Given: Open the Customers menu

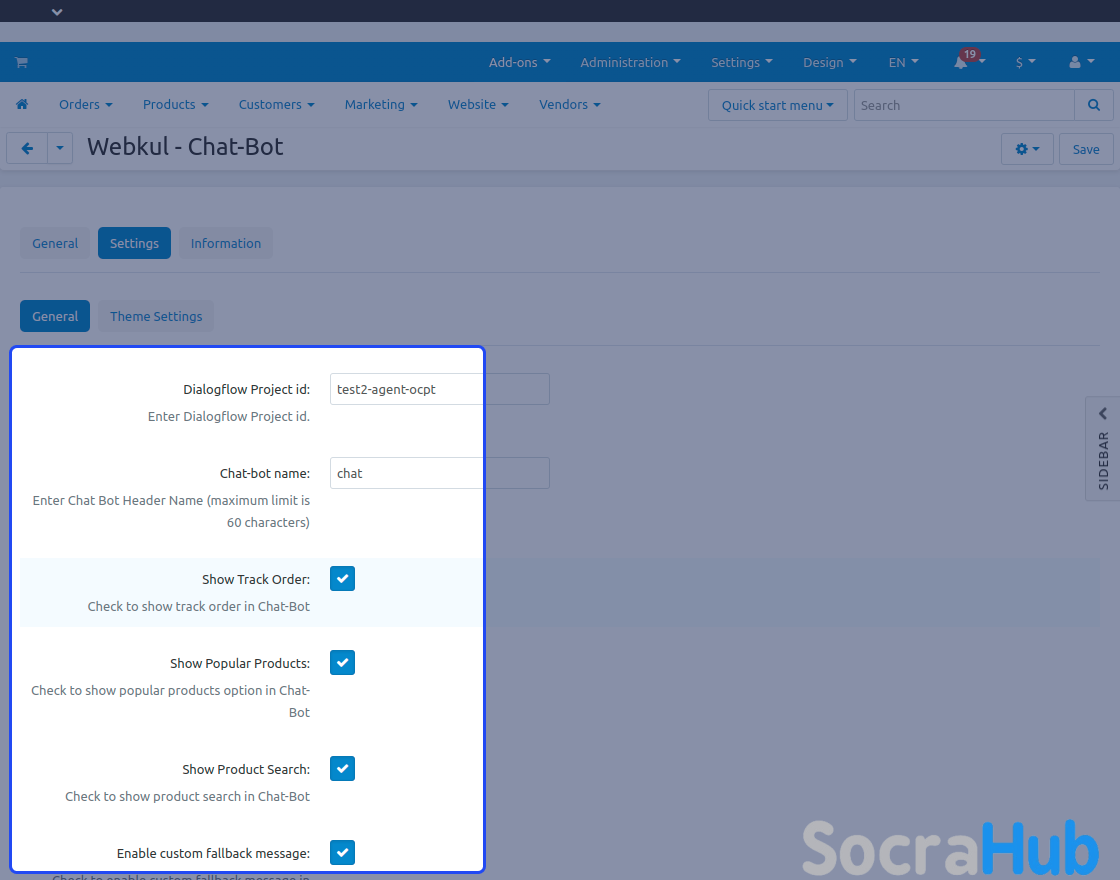Looking at the screenshot, I should click(276, 104).
